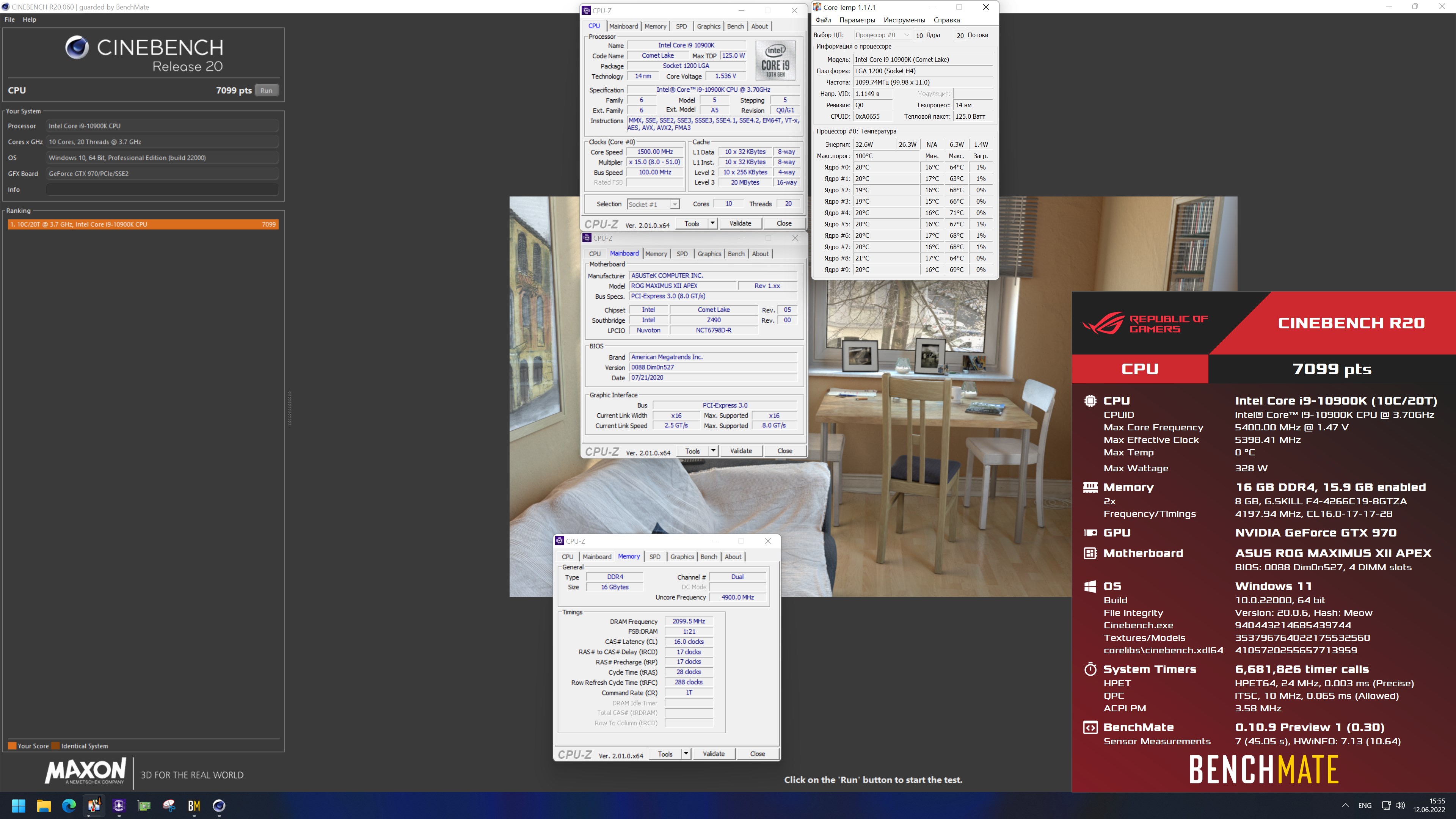Expand Tools dropdown arrow in Memory CPU-Z window
Viewport: 1456px width, 819px height.
[x=686, y=754]
